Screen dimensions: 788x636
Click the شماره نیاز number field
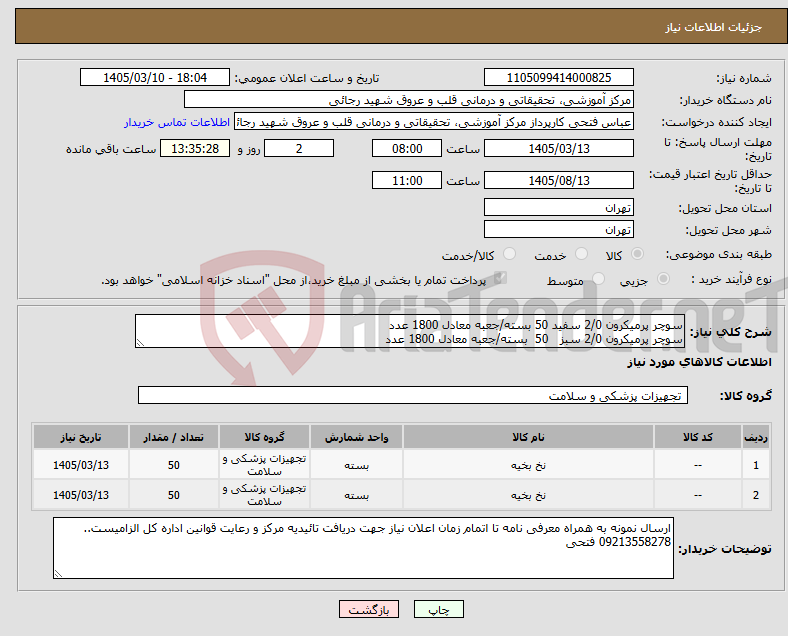[x=559, y=77]
